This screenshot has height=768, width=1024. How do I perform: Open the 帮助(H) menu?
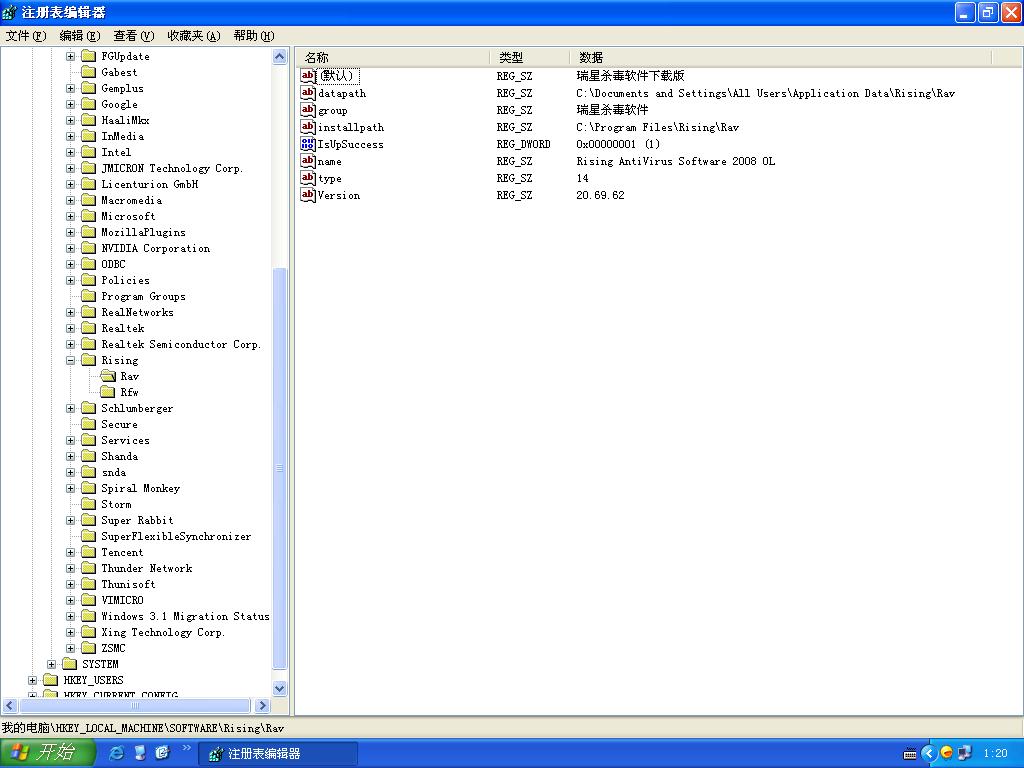click(x=253, y=36)
